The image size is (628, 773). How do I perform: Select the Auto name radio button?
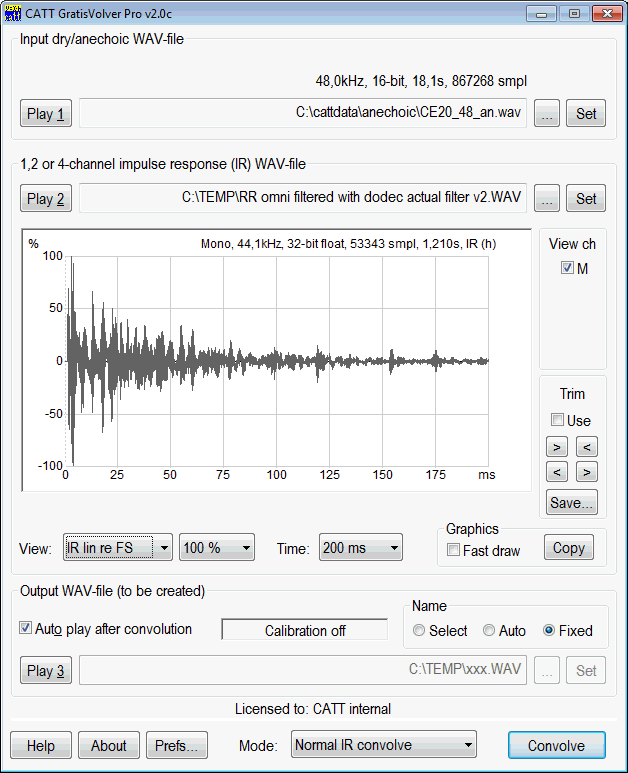pyautogui.click(x=489, y=631)
